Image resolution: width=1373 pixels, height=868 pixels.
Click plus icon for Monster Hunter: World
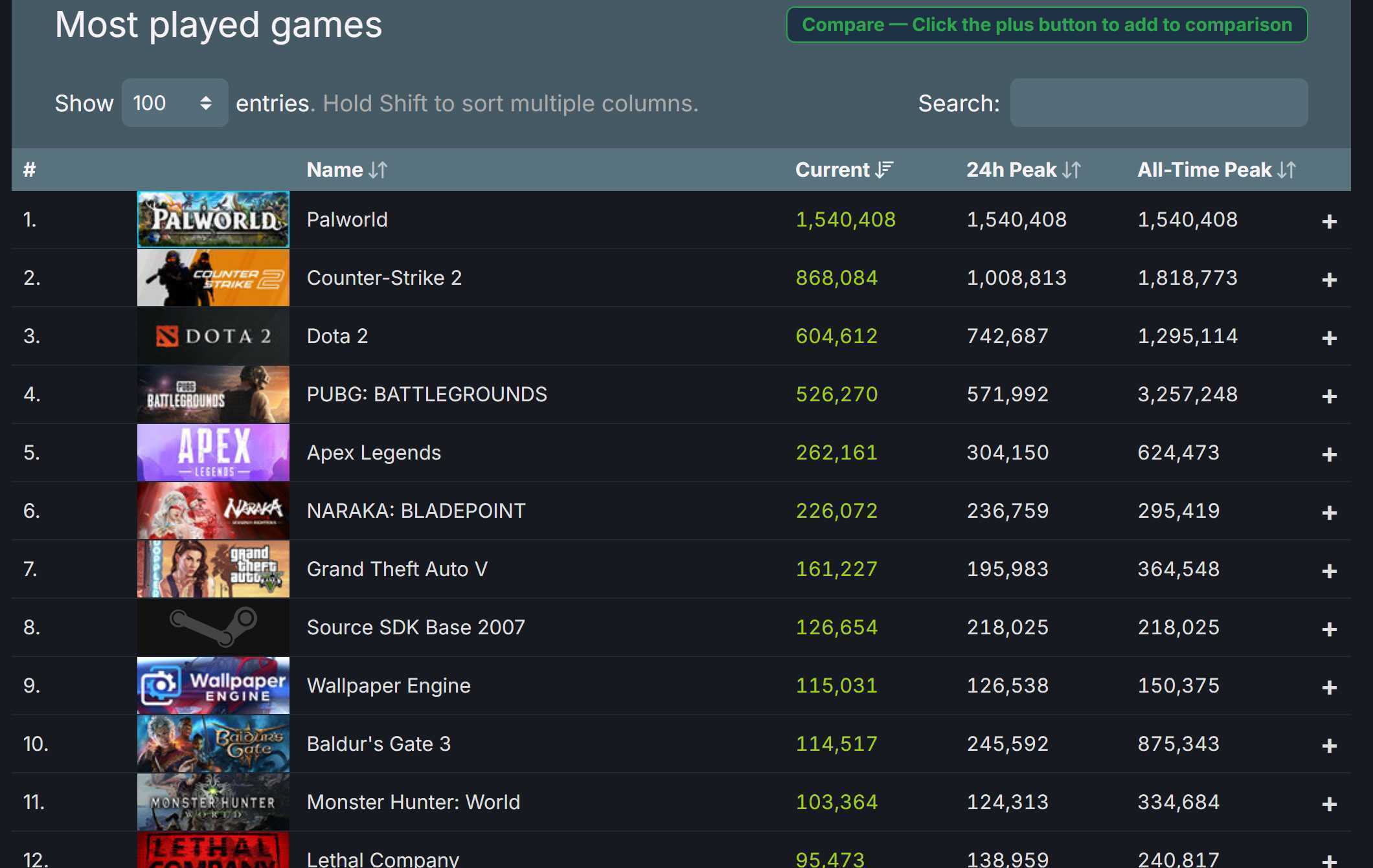click(x=1329, y=804)
